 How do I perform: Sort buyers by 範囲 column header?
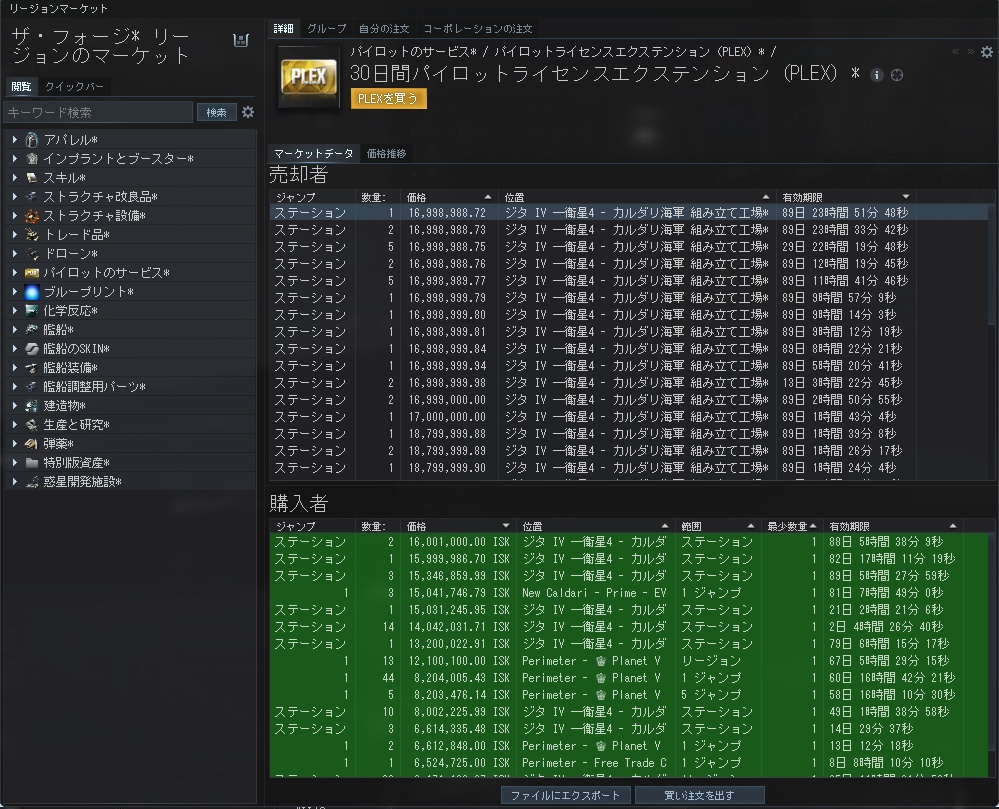[717, 526]
